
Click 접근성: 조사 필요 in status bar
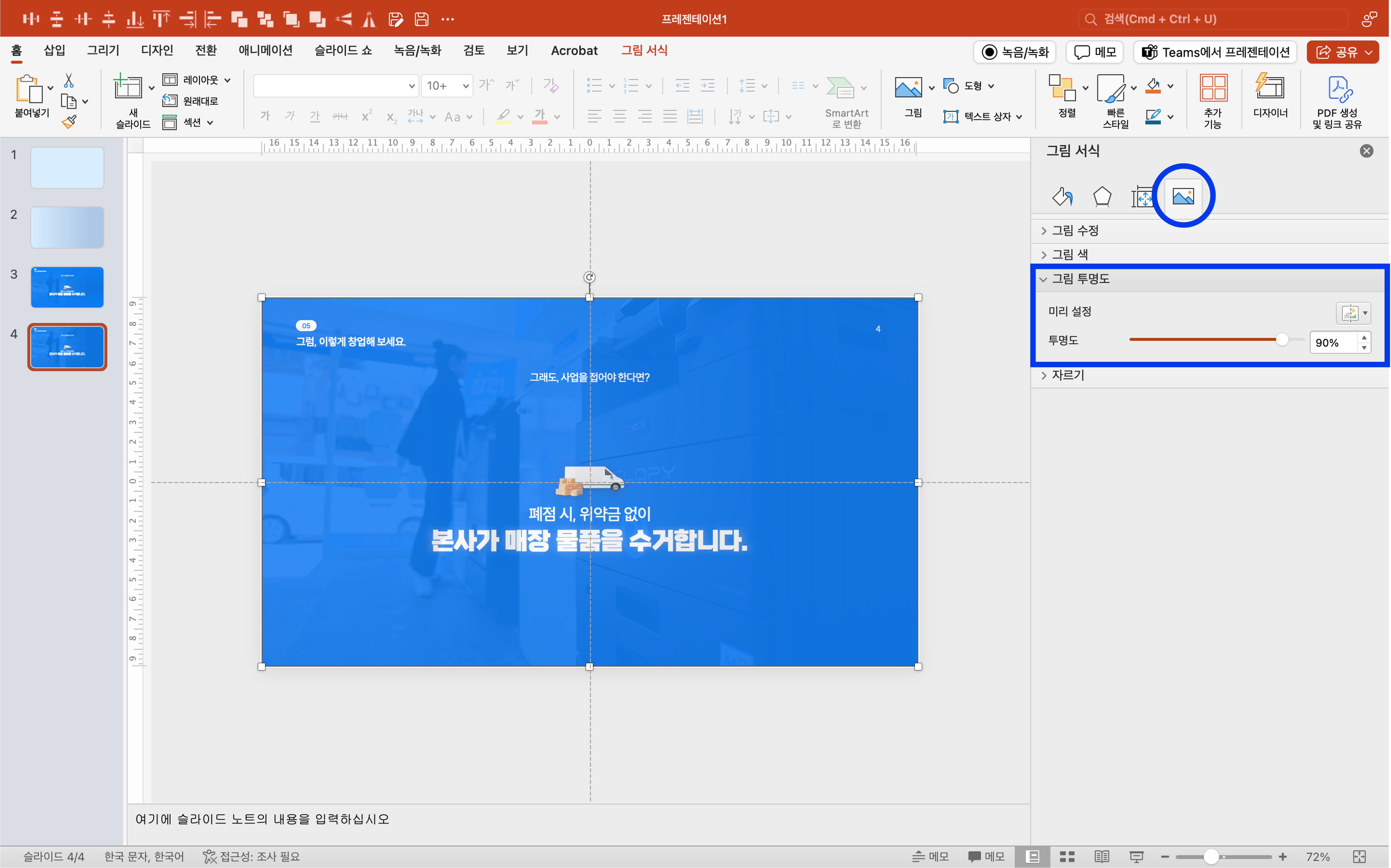(251, 856)
